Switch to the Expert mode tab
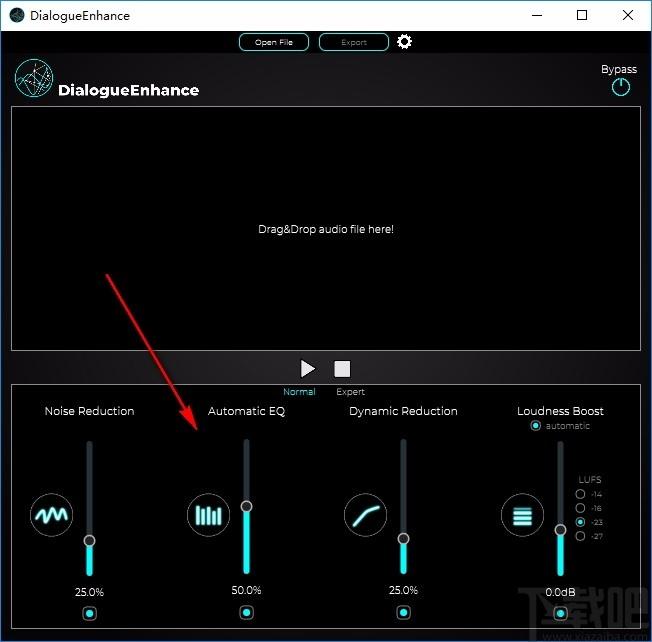Screen dimensions: 652x642 350,392
